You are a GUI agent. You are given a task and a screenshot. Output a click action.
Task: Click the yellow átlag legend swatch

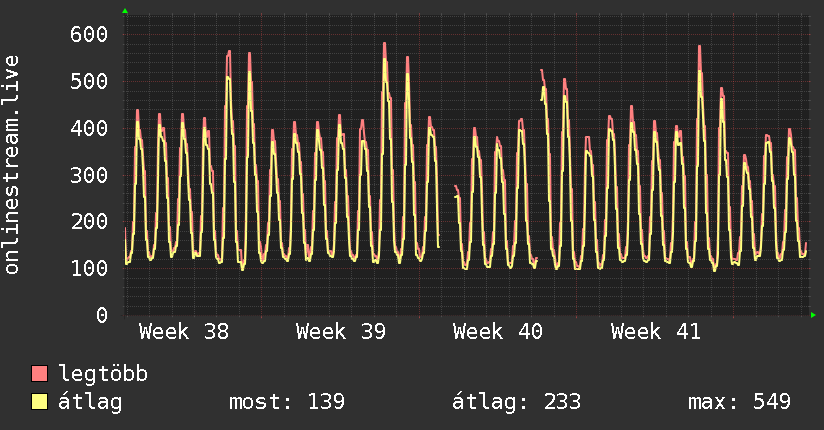coord(39,402)
